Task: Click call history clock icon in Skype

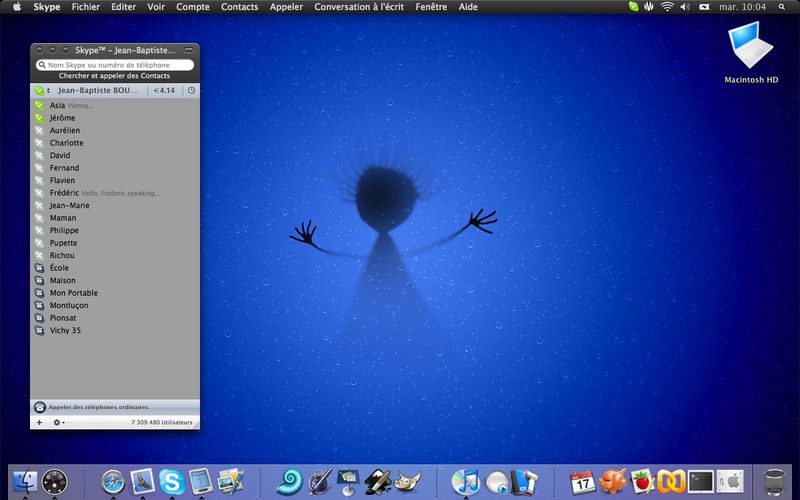Action: 191,90
